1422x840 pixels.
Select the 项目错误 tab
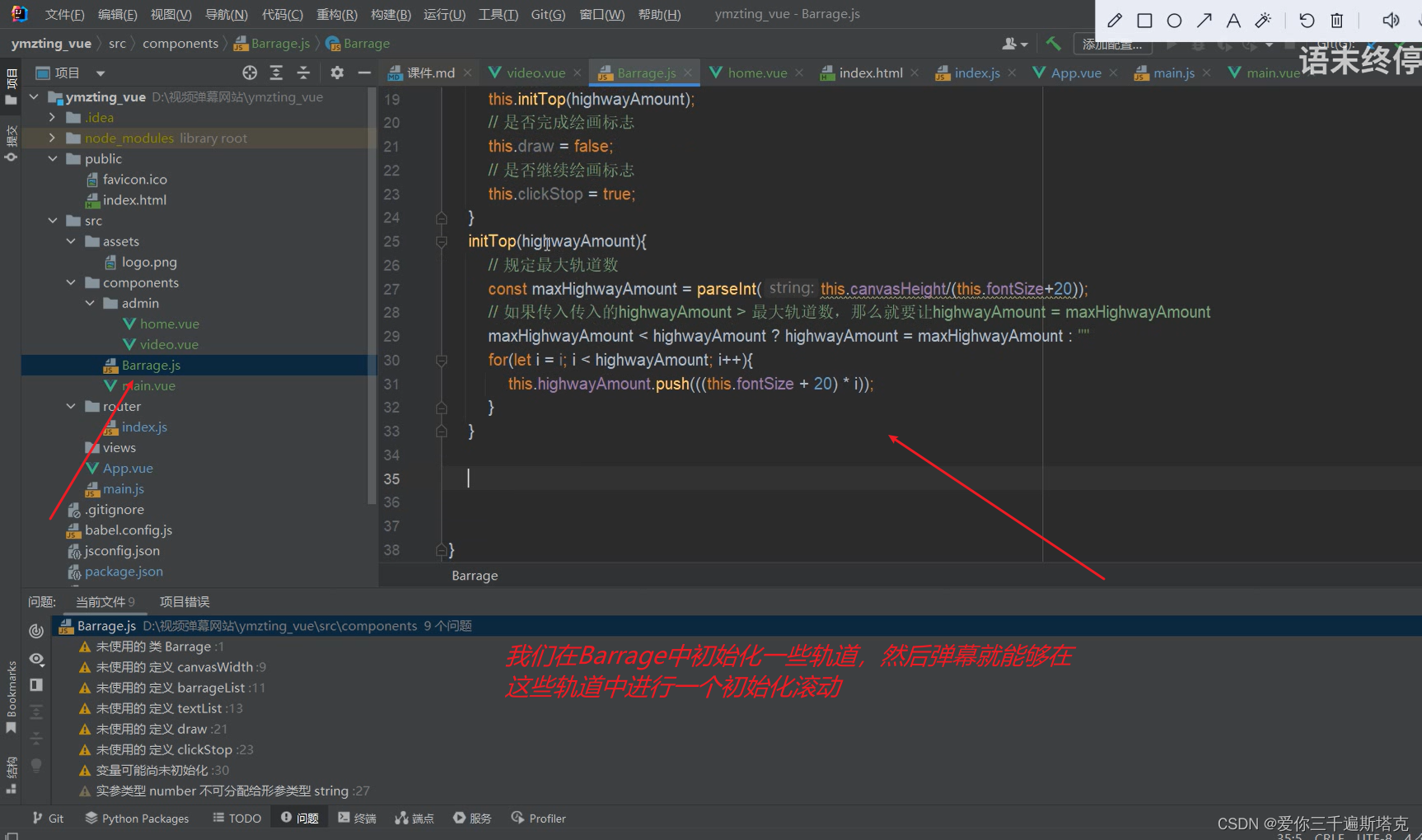click(185, 602)
